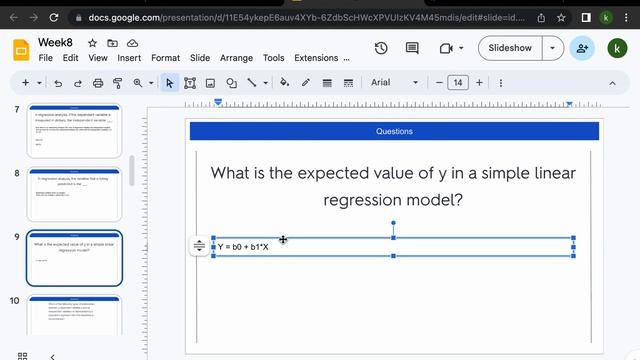
Task: Open the Arial font dropdown
Action: click(394, 83)
